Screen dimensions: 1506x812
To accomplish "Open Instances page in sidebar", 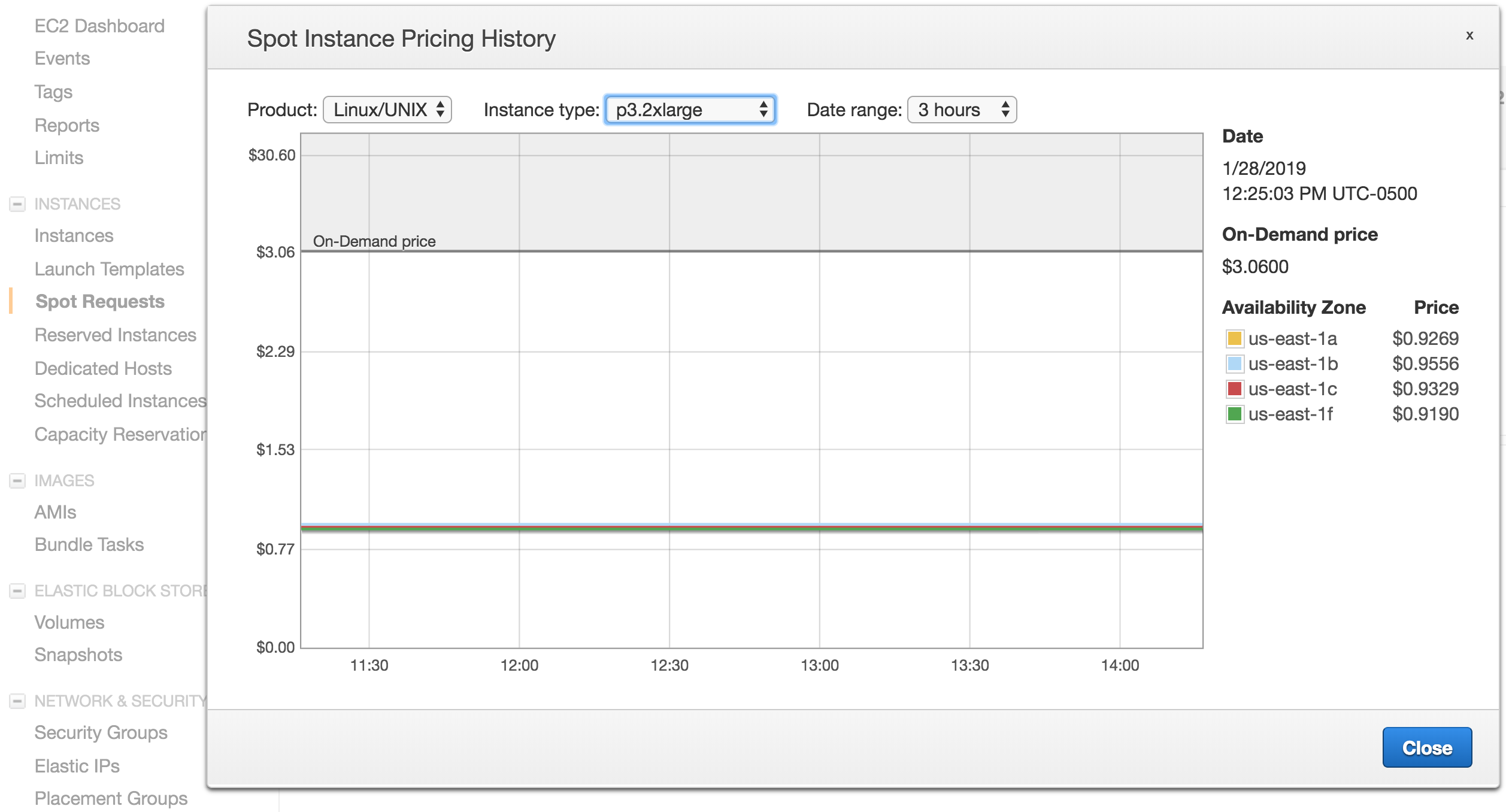I will point(74,235).
